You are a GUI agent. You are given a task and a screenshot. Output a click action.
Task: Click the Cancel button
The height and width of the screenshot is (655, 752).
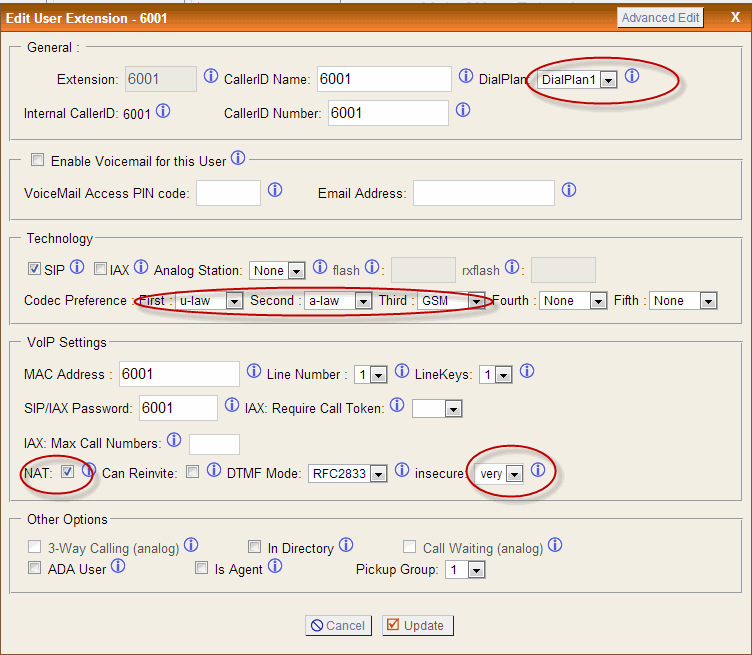click(338, 625)
